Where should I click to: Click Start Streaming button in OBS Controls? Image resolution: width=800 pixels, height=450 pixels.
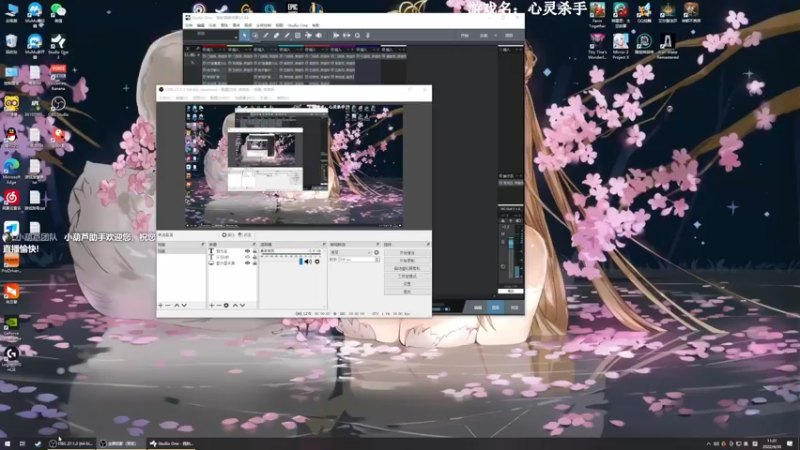[x=407, y=253]
